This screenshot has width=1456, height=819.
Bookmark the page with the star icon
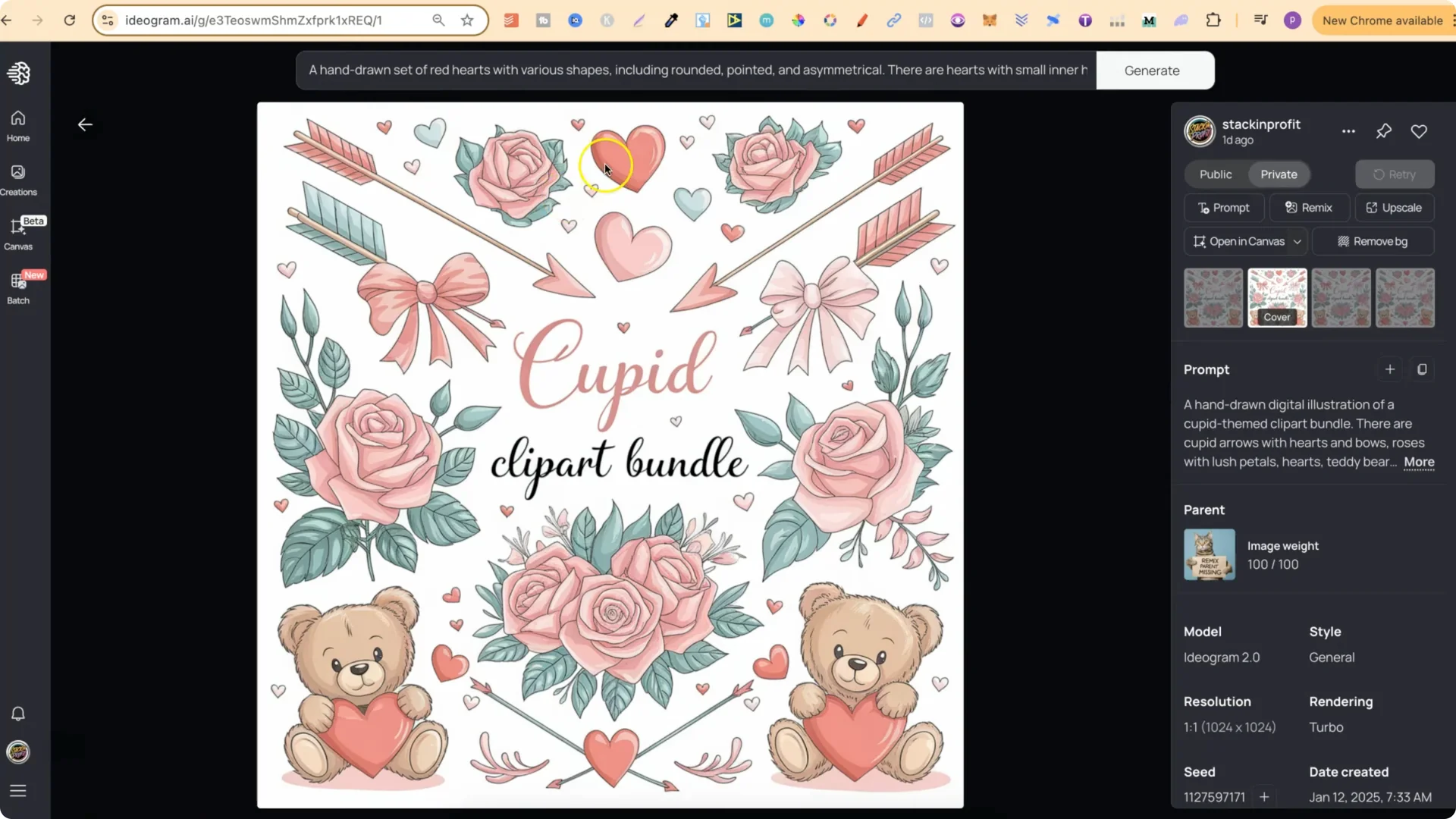(x=467, y=20)
